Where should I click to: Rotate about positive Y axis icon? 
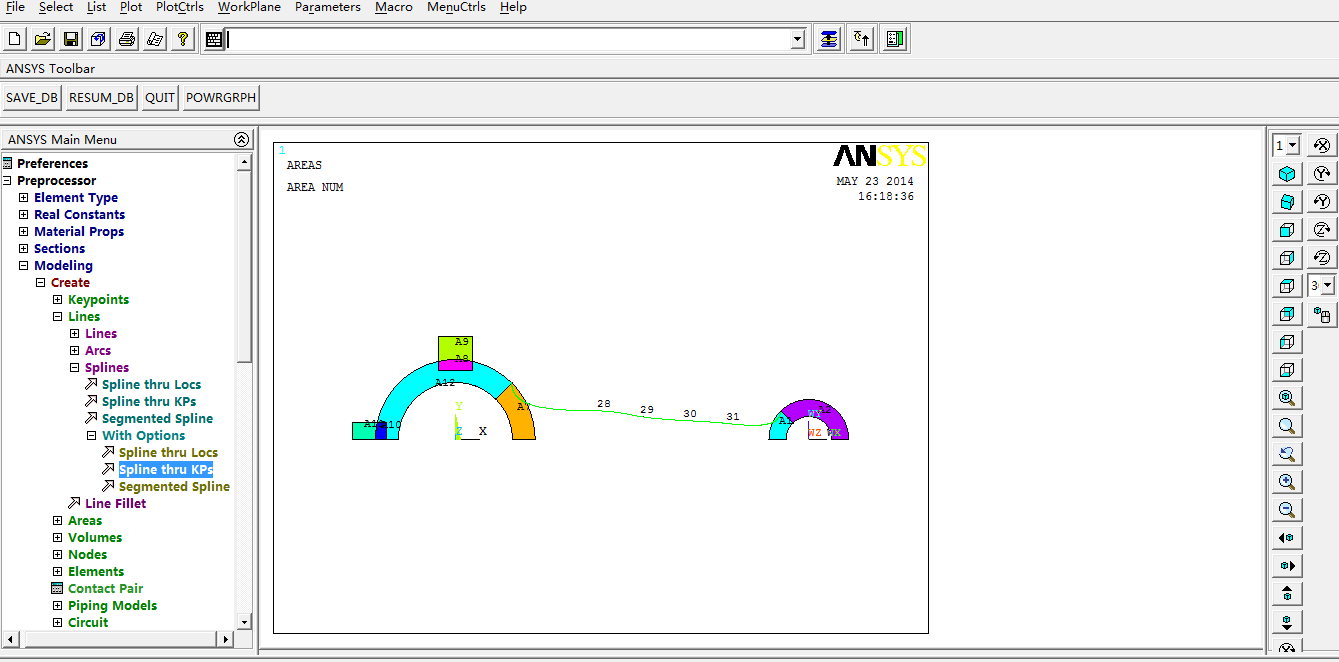(1322, 174)
